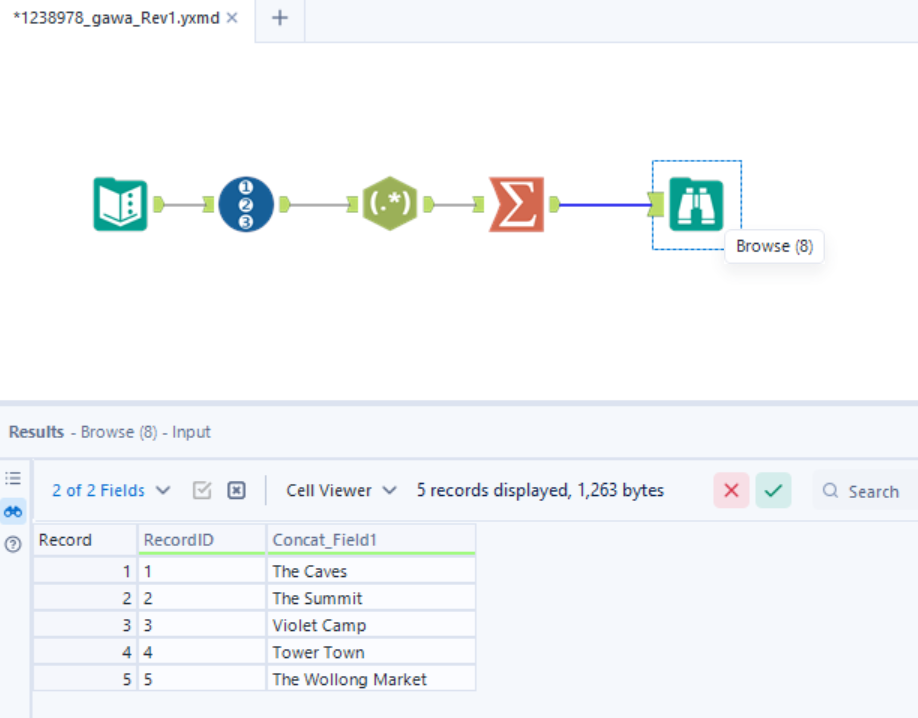Viewport: 918px width, 718px height.
Task: Open the Input Data tool
Action: click(120, 204)
